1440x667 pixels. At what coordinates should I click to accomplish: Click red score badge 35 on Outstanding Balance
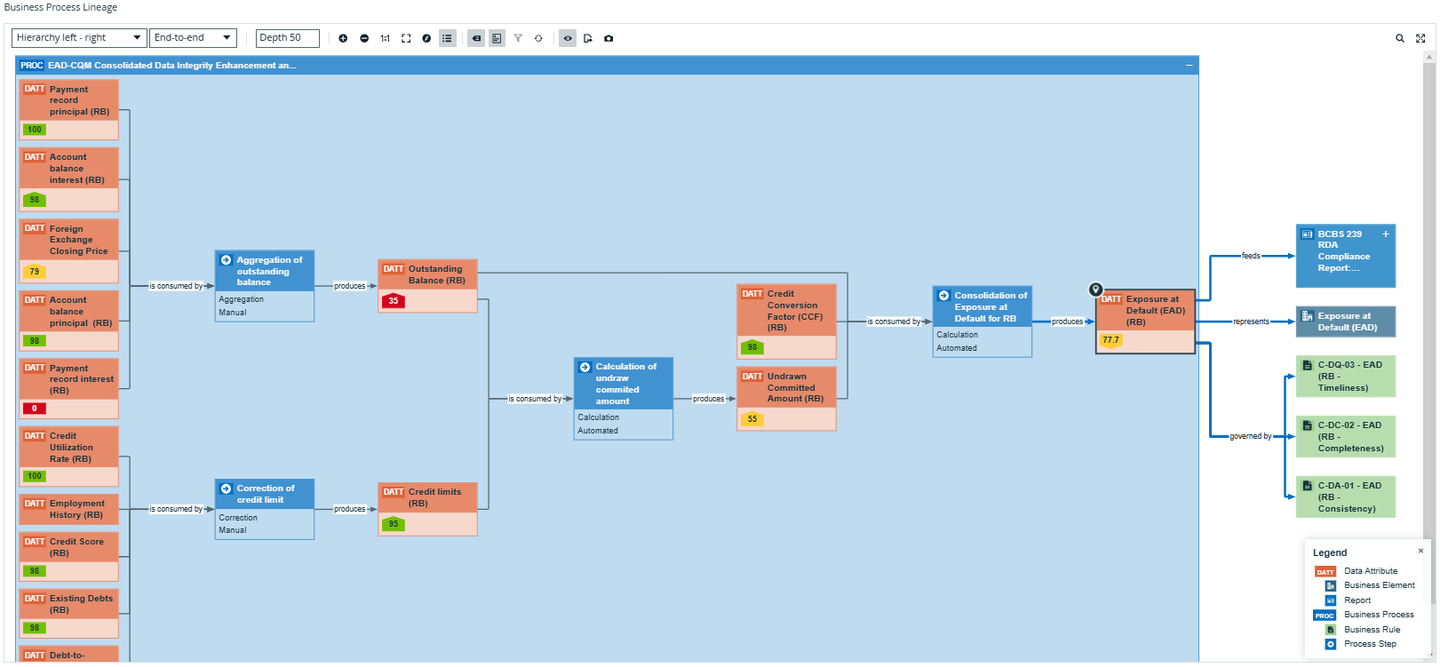393,301
